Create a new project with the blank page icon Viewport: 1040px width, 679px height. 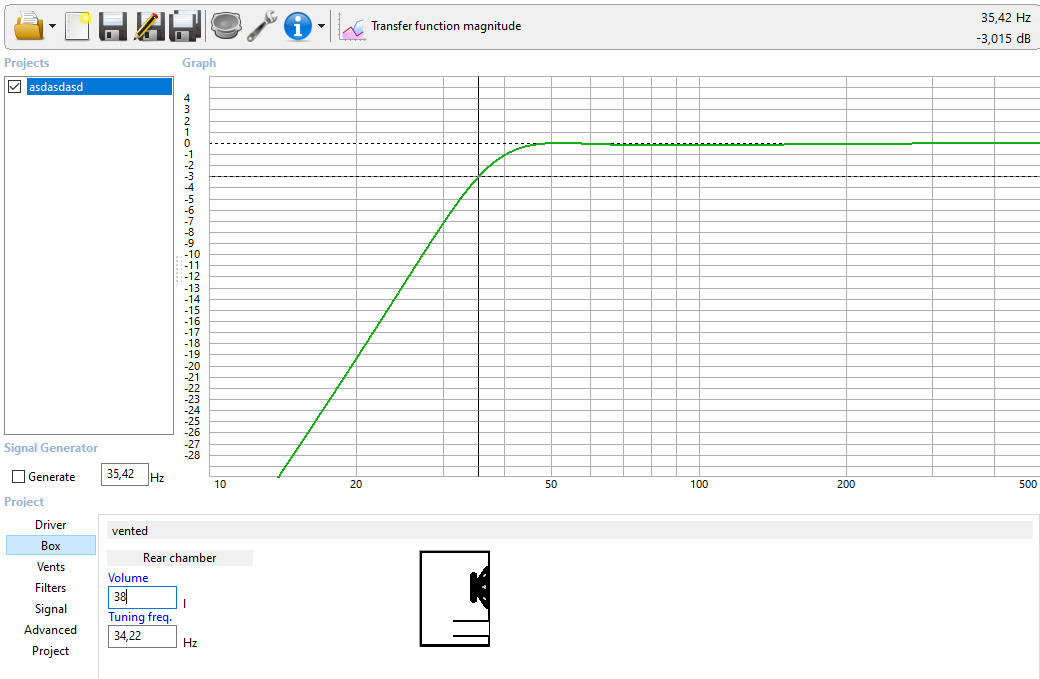[x=77, y=27]
